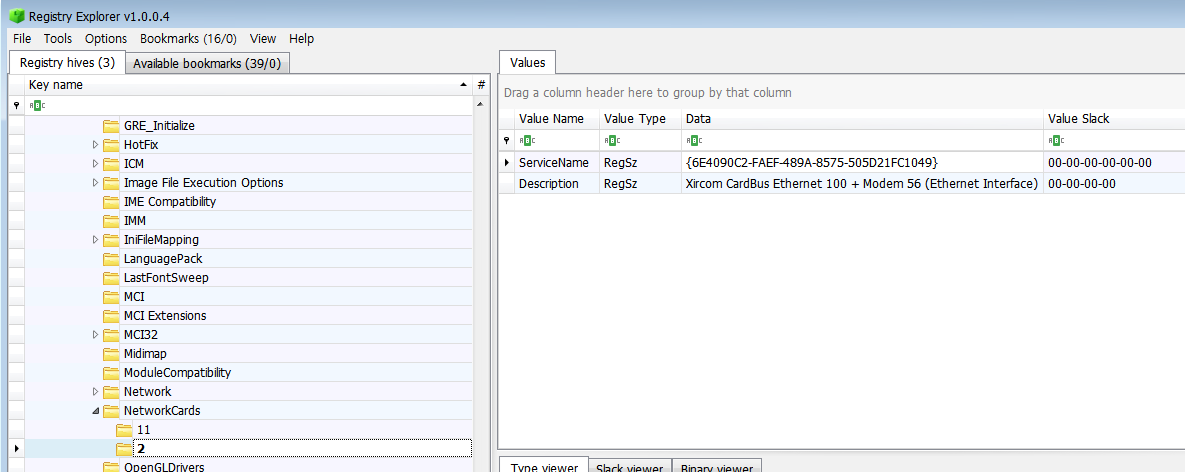The width and height of the screenshot is (1185, 472).
Task: Click the LanguagePack folder icon
Action: coord(111,258)
